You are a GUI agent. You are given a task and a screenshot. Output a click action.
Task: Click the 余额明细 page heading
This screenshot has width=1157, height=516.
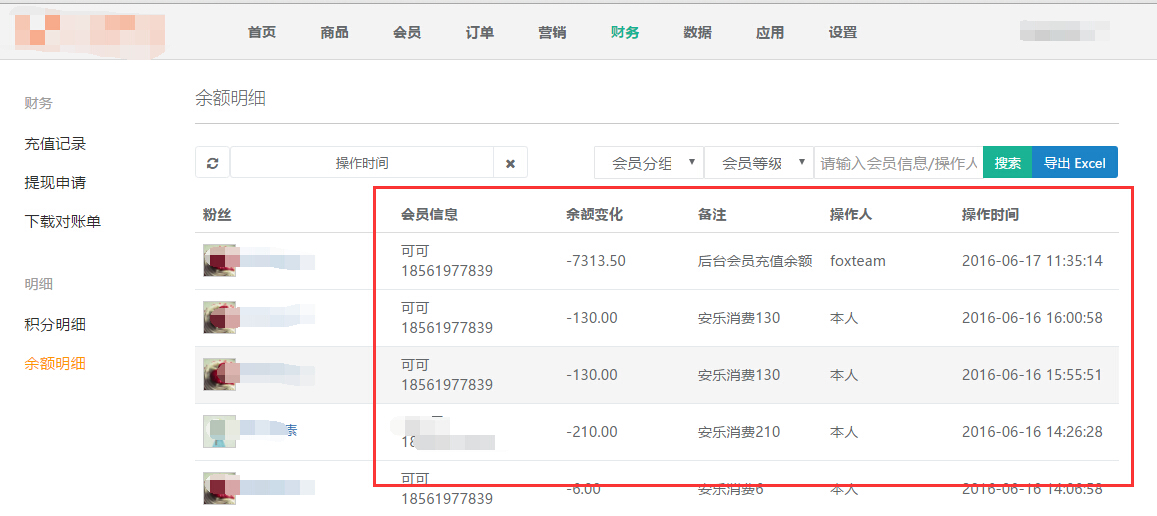click(x=230, y=99)
